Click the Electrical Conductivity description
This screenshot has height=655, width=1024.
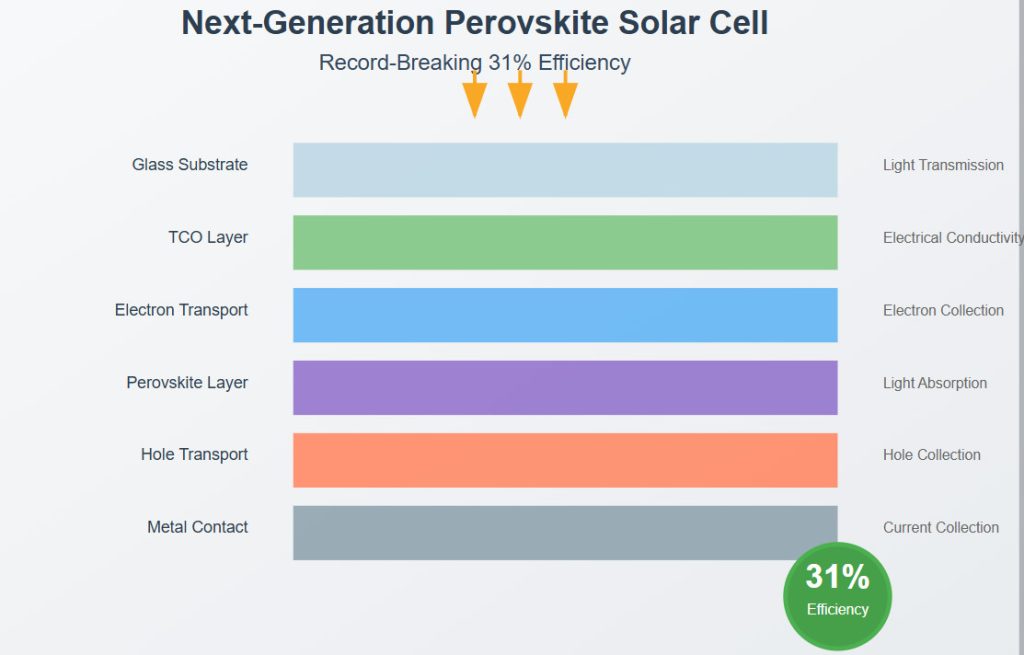tap(953, 238)
